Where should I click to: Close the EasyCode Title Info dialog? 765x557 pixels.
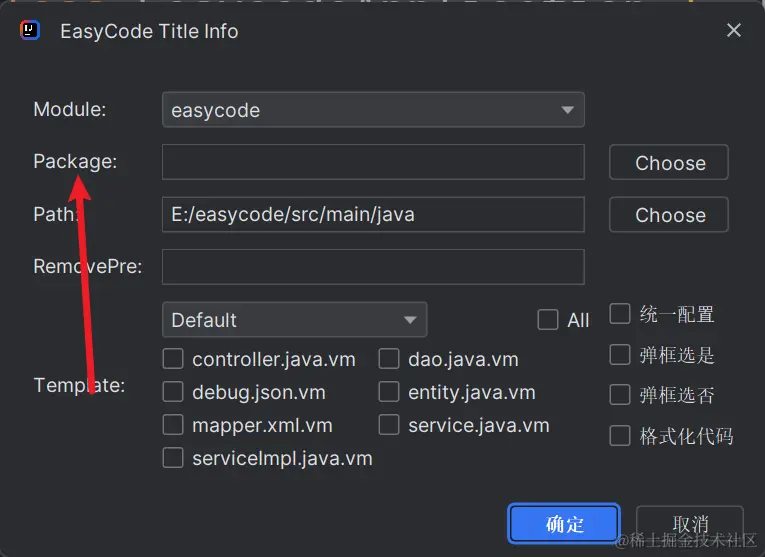734,30
